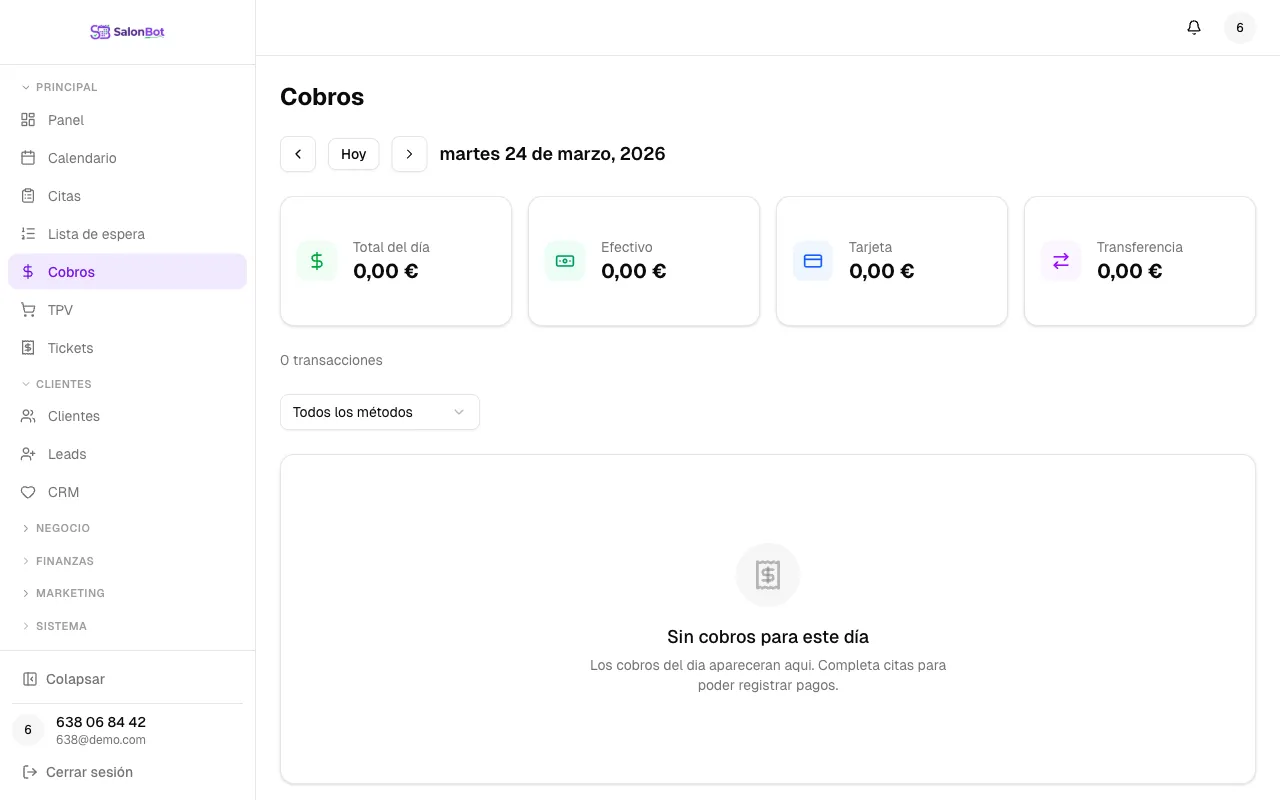
Task: Click Cerrar sesión to log out
Action: point(89,772)
